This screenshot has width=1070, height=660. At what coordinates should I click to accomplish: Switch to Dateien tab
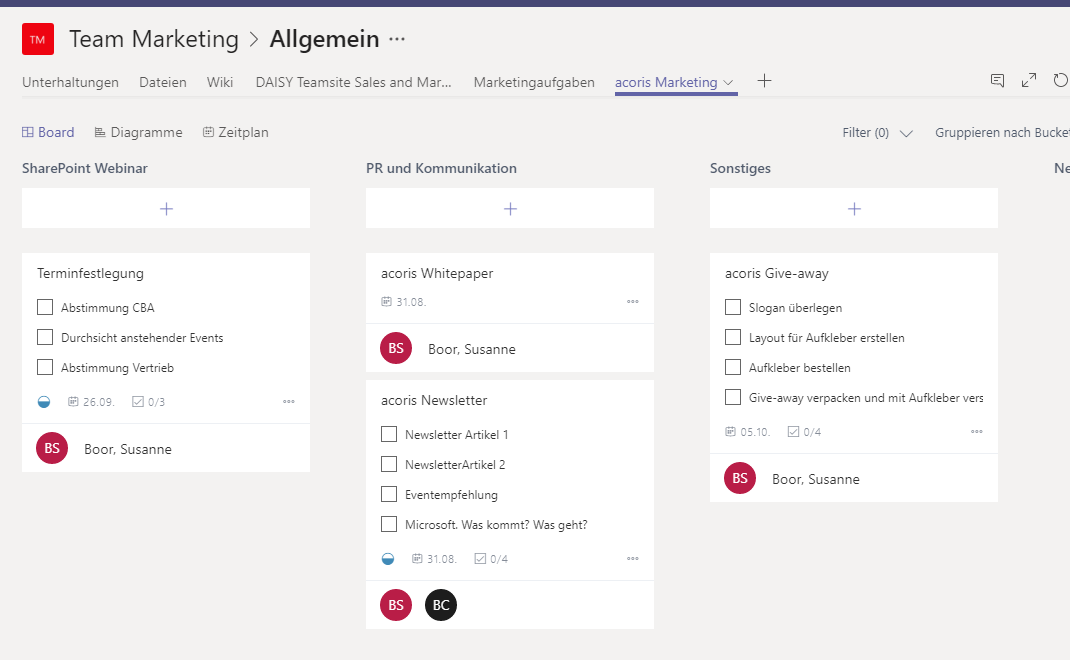162,82
